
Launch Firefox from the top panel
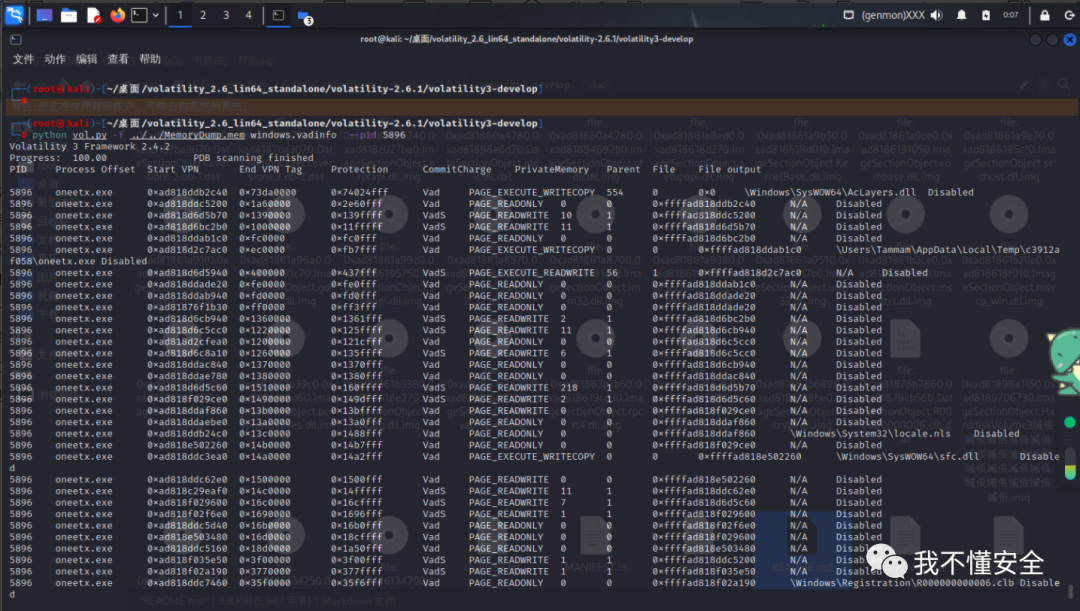point(117,14)
